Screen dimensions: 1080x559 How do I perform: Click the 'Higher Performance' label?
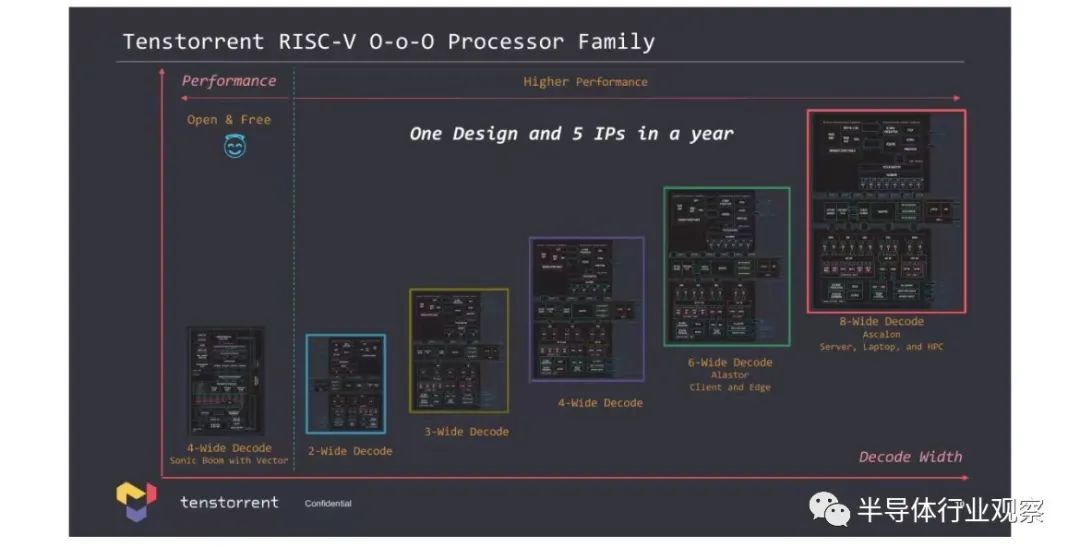point(585,82)
